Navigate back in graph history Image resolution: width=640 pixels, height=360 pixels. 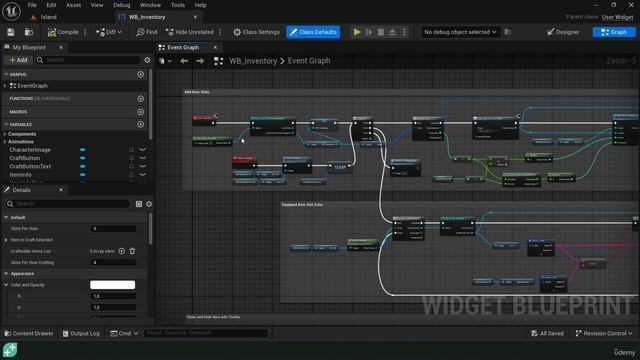[184, 61]
